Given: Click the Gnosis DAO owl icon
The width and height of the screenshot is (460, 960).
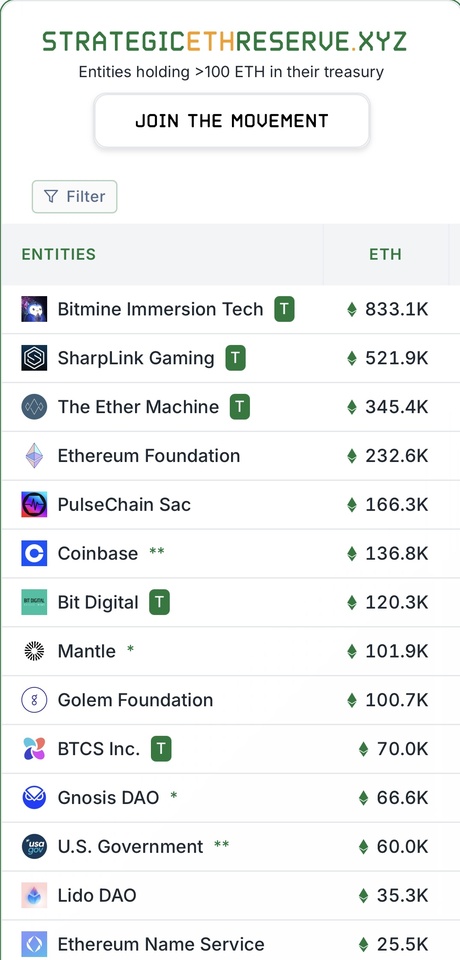Looking at the screenshot, I should click(x=34, y=798).
